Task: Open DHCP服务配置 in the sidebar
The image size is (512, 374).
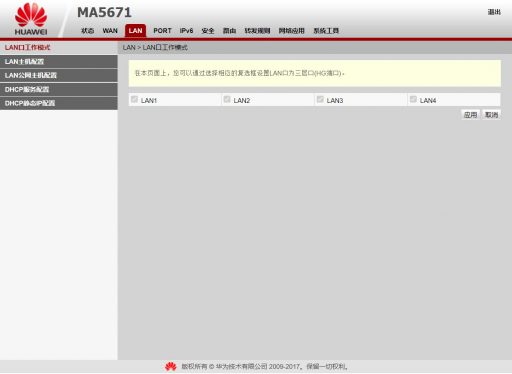Action: click(x=59, y=89)
